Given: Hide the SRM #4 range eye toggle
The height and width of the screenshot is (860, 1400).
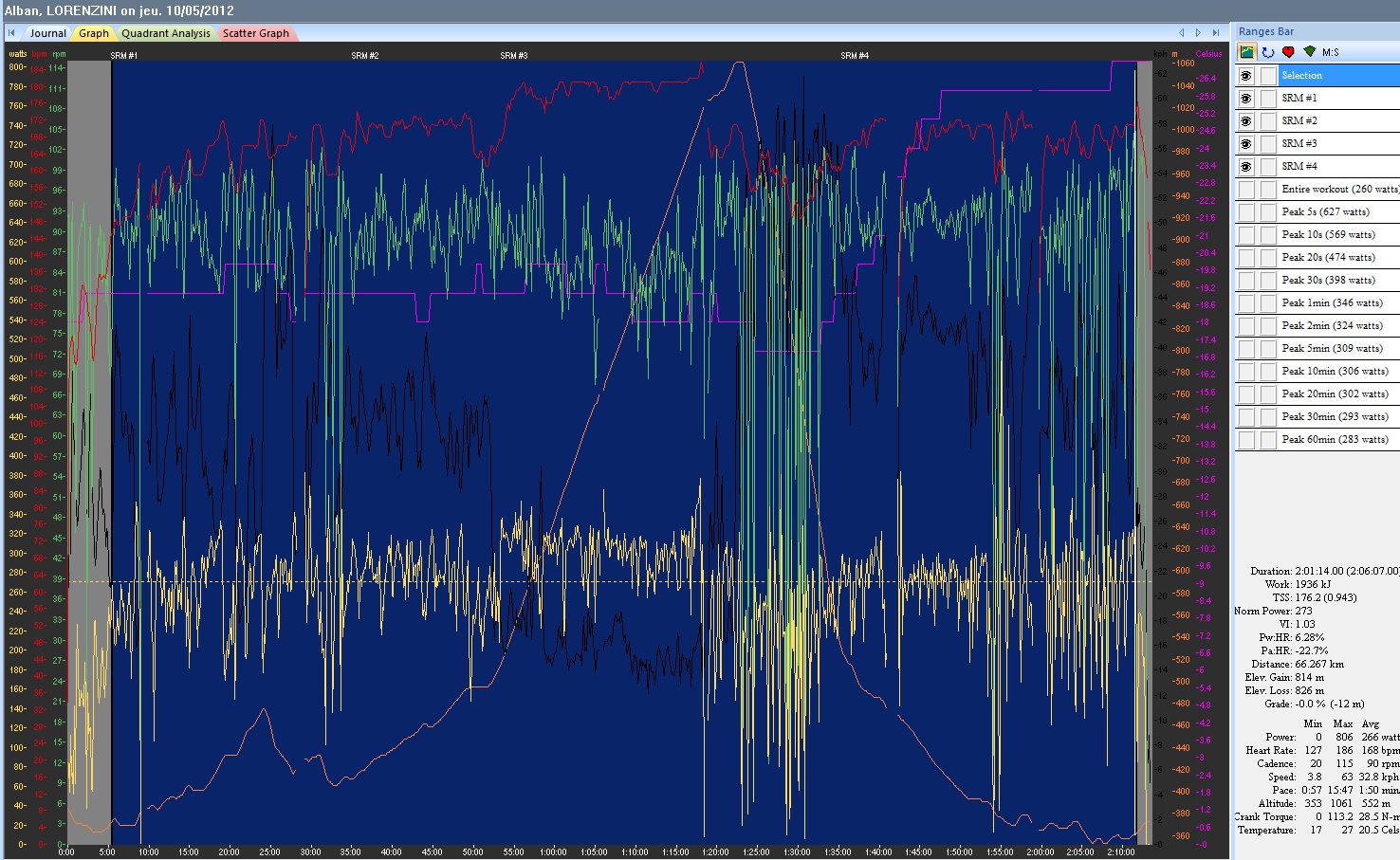Looking at the screenshot, I should click(1246, 167).
